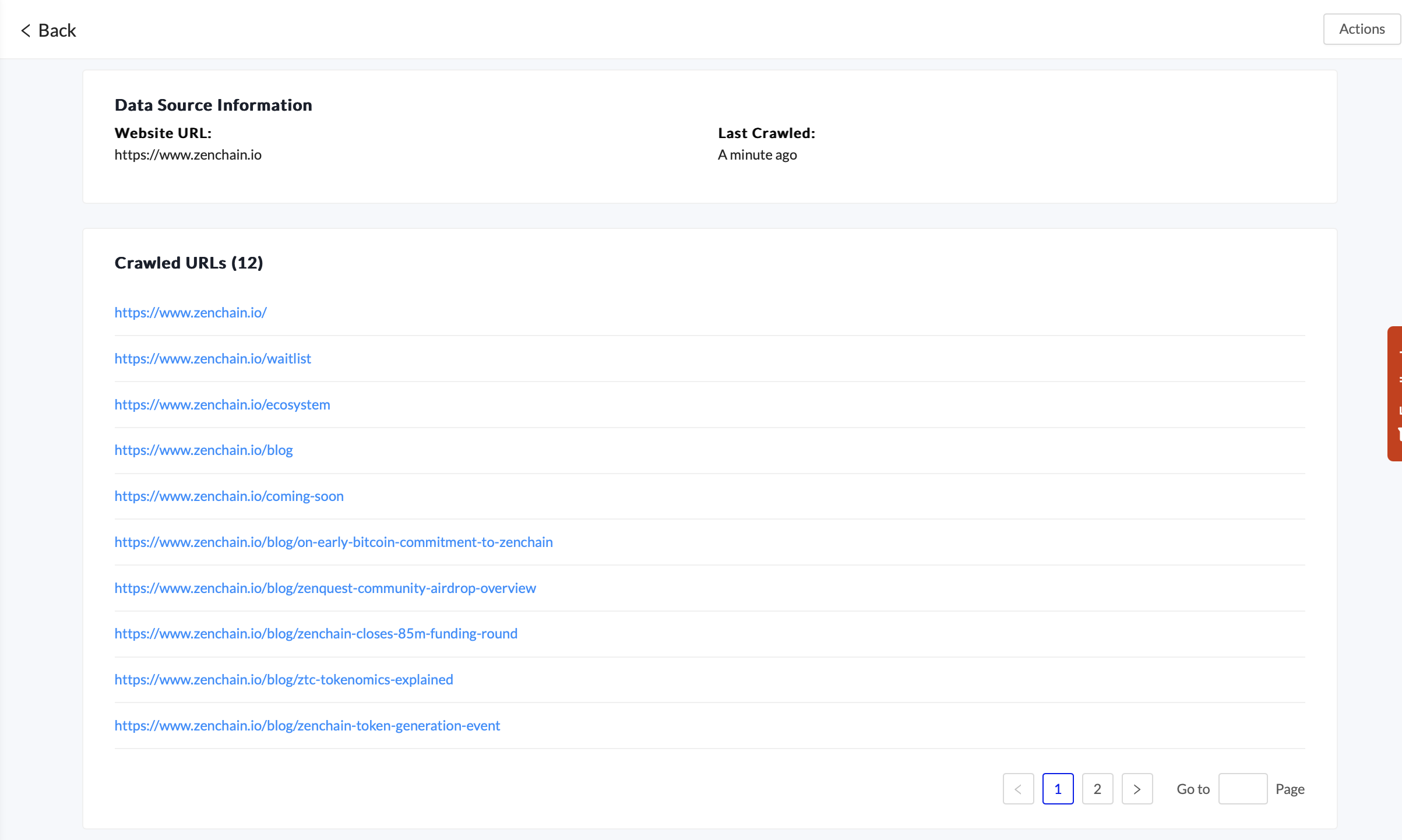Image resolution: width=1402 pixels, height=840 pixels.
Task: Open the ztc-tokenomics-explained link
Action: click(x=284, y=679)
